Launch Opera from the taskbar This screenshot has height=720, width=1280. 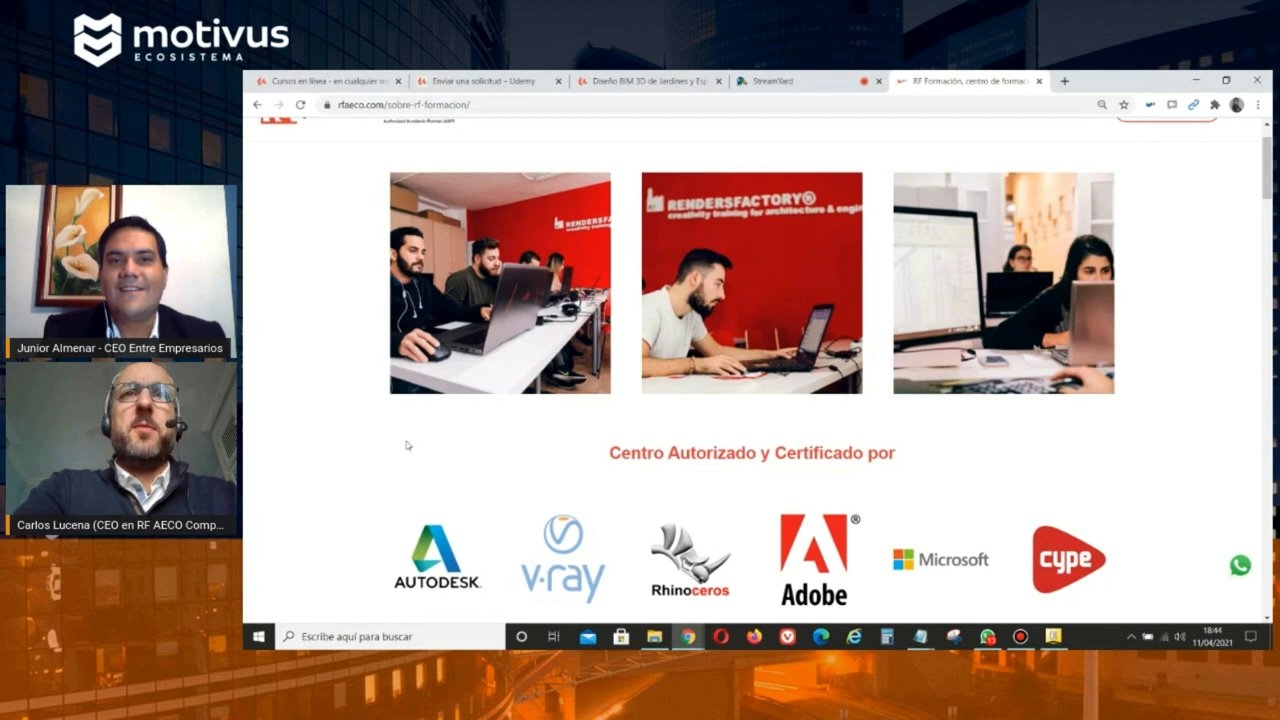coord(721,637)
